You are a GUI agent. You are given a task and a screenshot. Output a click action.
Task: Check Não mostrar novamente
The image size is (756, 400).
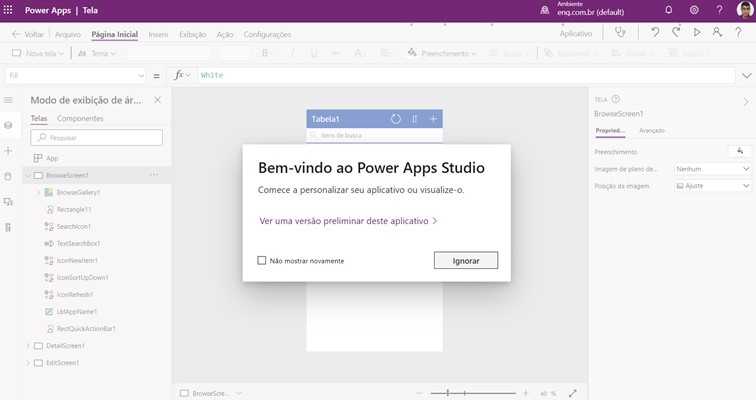click(x=262, y=261)
